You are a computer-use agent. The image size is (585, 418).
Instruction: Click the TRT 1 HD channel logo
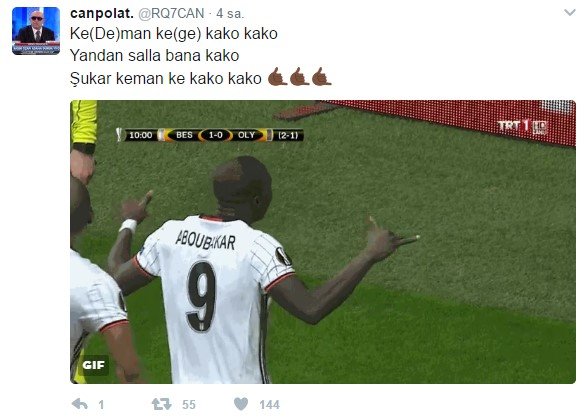click(523, 127)
